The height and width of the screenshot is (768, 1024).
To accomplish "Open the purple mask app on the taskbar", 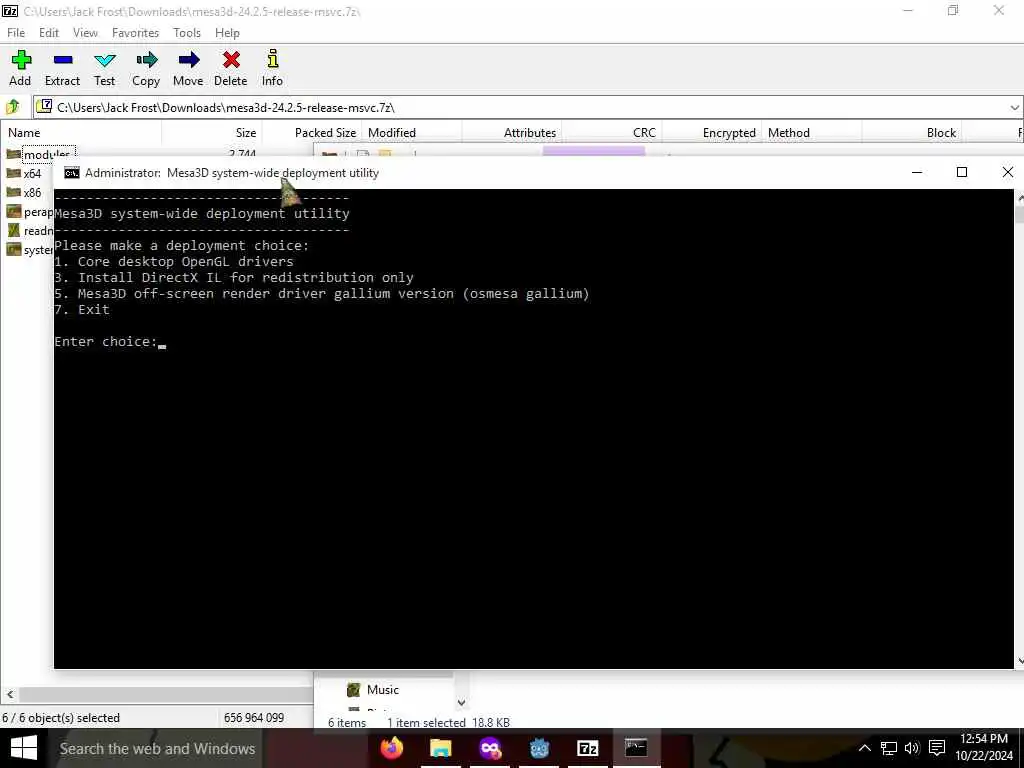I will 490,748.
